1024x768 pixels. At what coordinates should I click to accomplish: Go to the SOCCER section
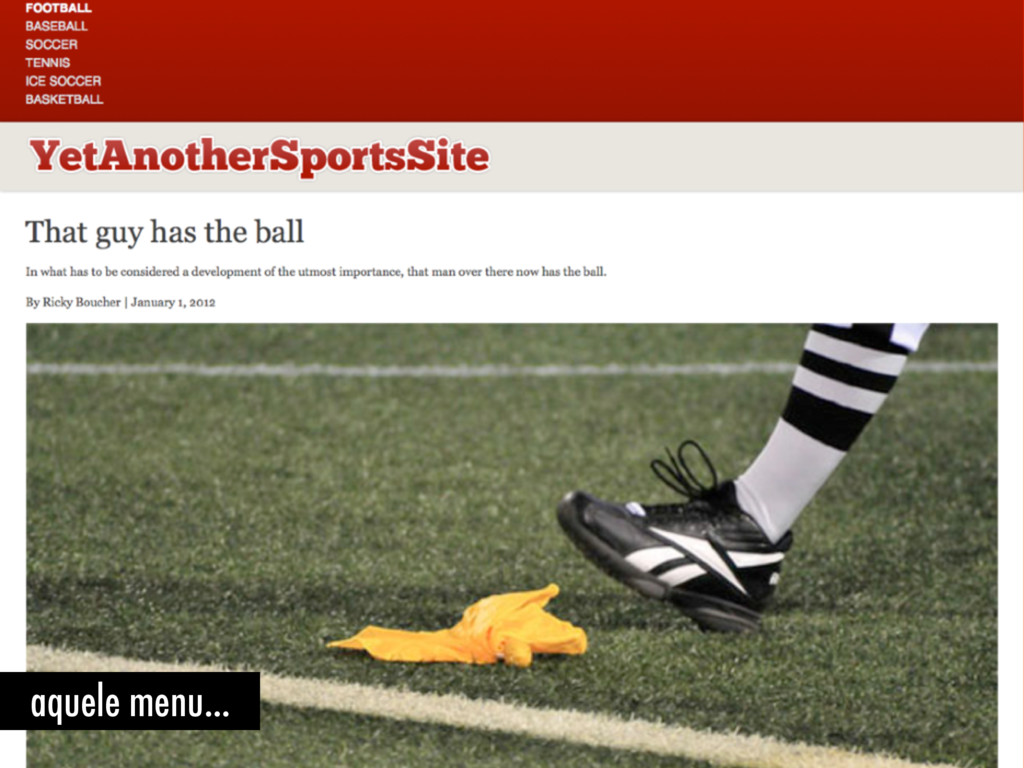pos(51,44)
